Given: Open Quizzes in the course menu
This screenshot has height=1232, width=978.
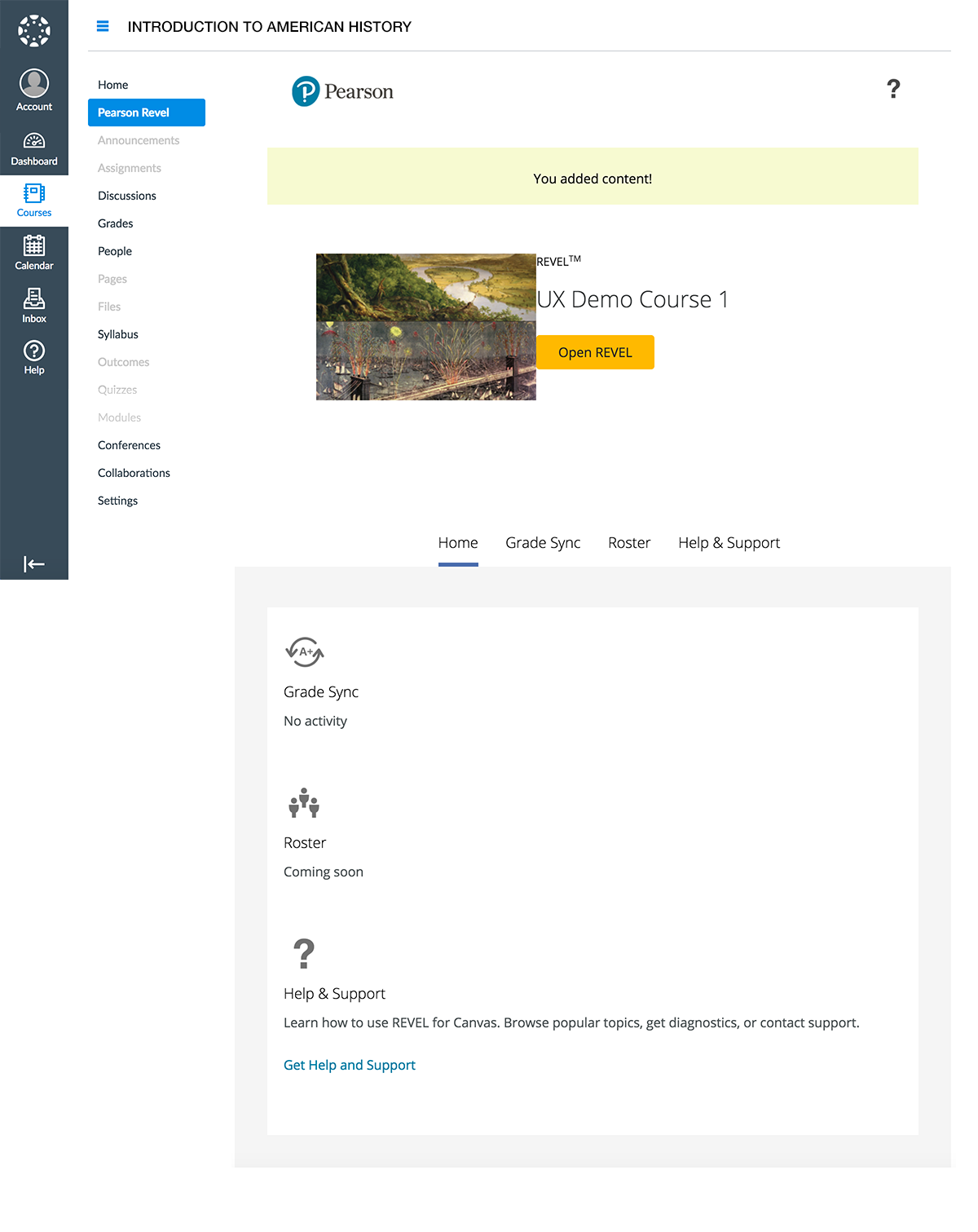Looking at the screenshot, I should click(x=117, y=390).
